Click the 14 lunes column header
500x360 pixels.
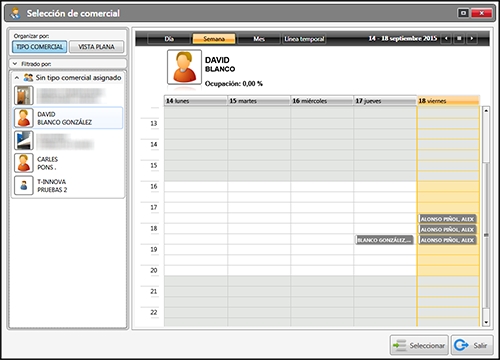coord(196,101)
